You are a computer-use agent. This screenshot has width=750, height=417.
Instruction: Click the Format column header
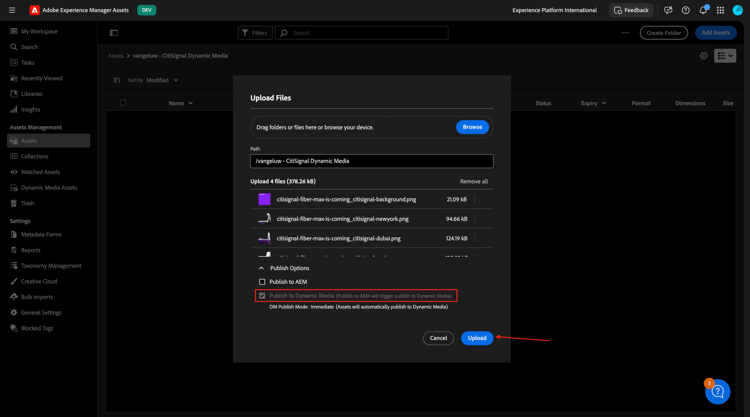tap(641, 103)
